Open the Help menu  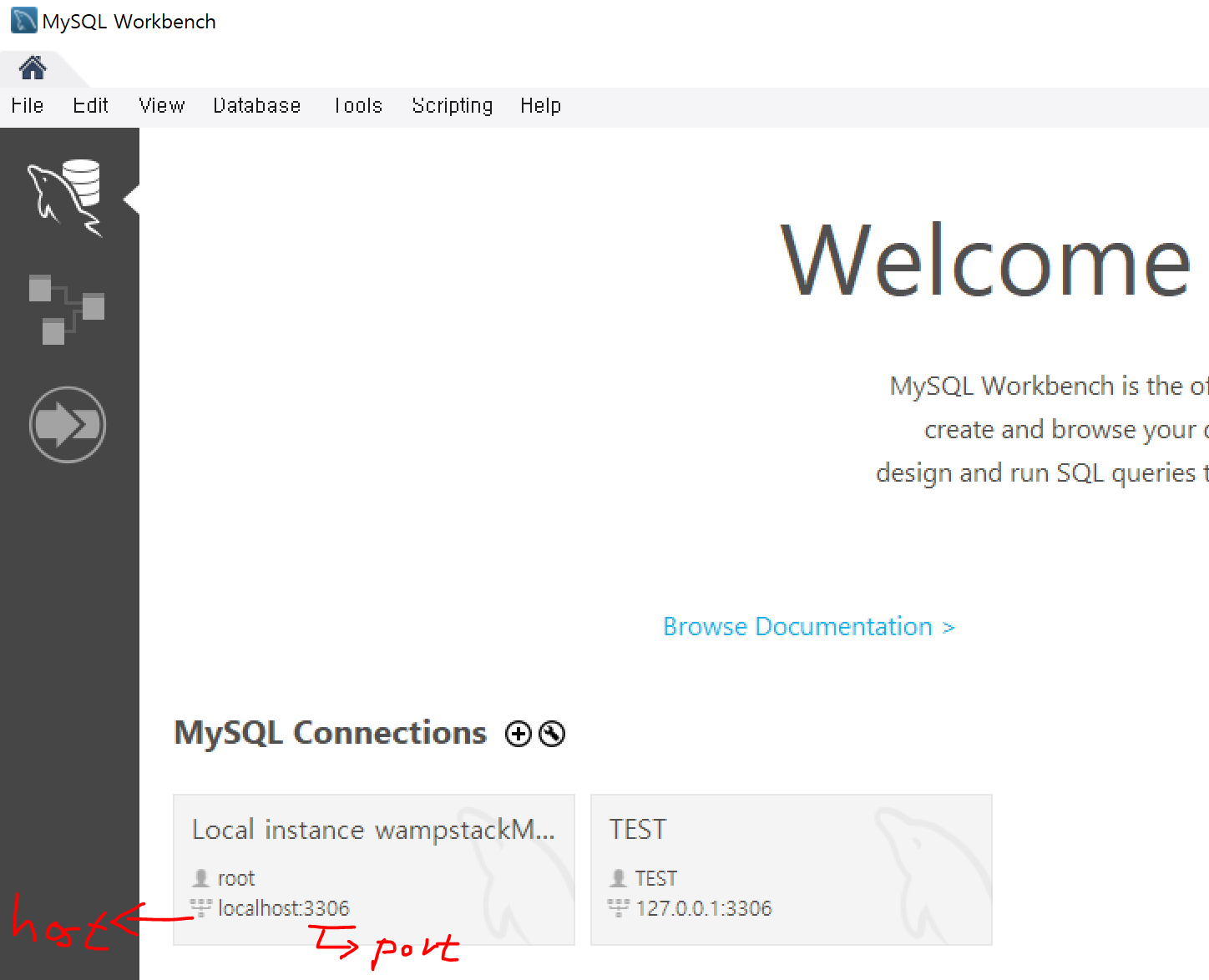tap(540, 106)
